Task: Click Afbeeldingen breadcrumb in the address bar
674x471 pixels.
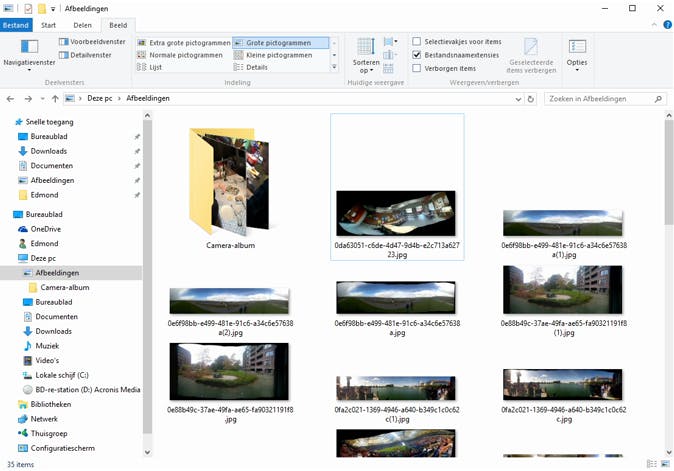Action: coord(148,98)
